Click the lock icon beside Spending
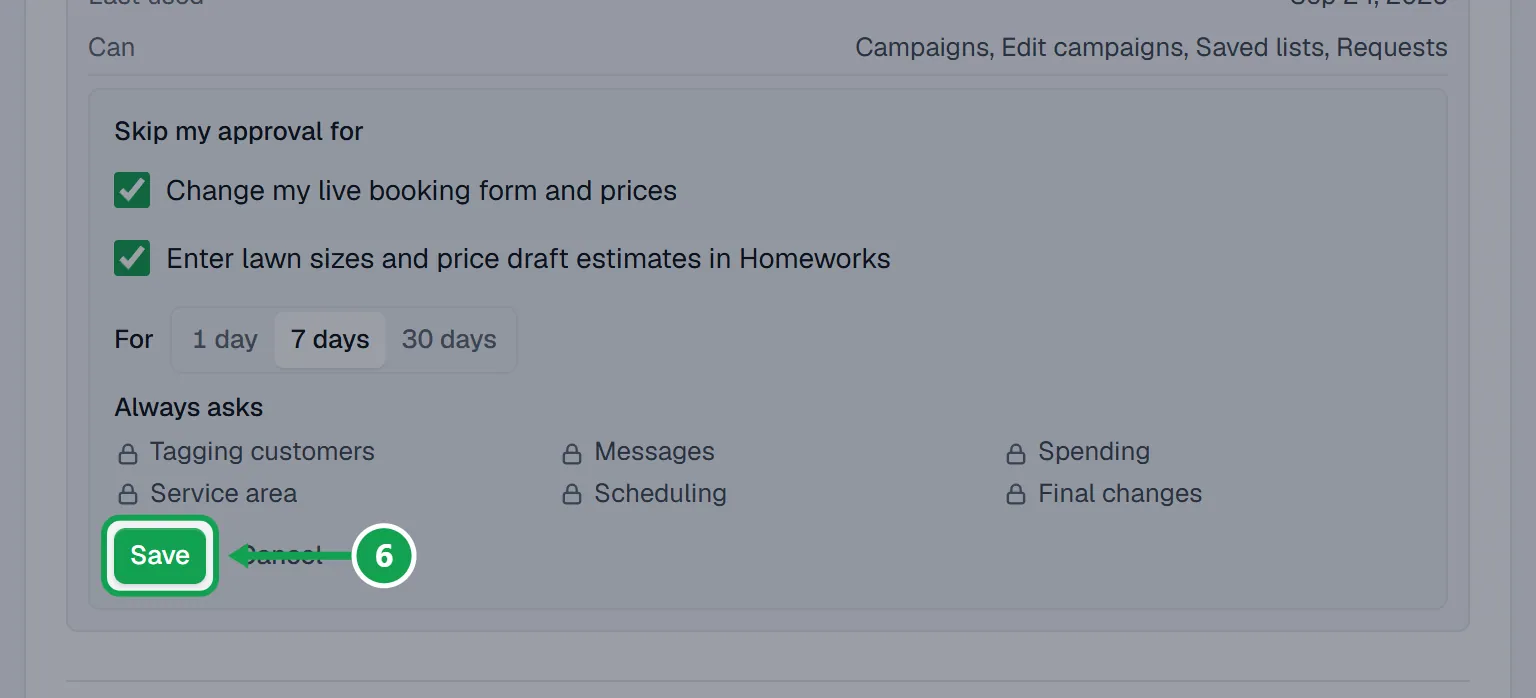1536x698 pixels. pyautogui.click(x=1016, y=454)
